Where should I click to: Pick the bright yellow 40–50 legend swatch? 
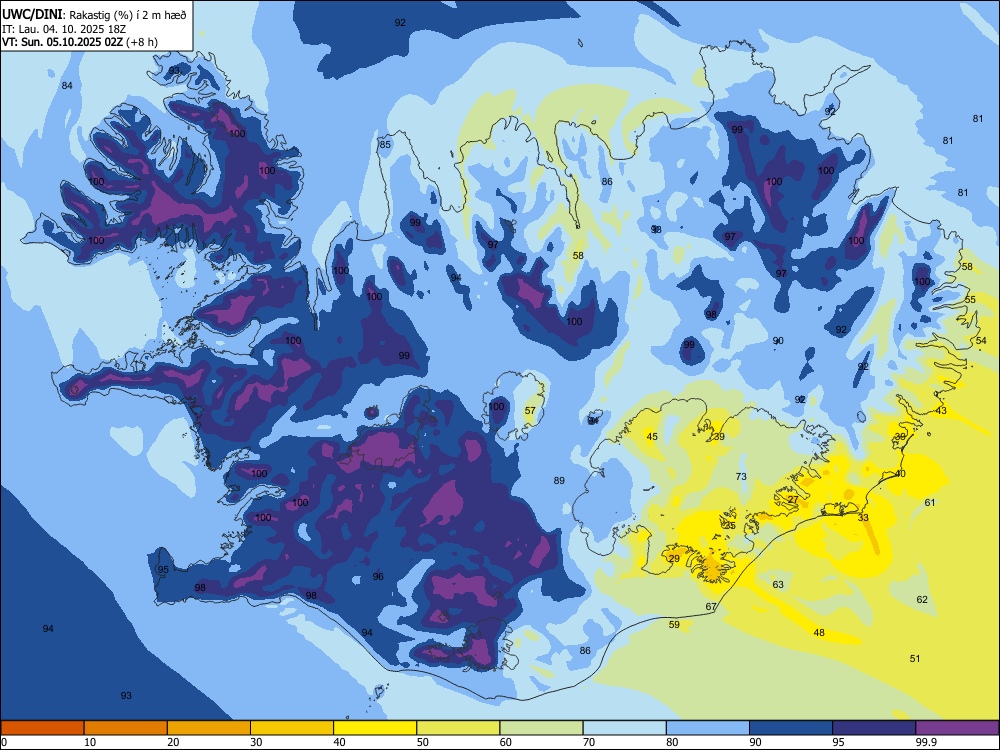pos(375,728)
